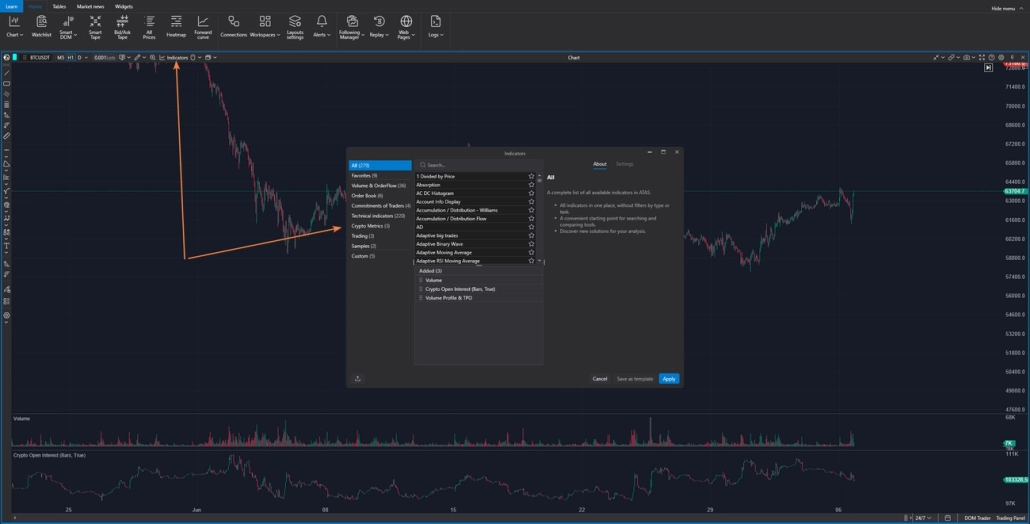Select the Text drawing tool in left sidebar
Viewport: 1030px width, 524px height.
[7, 246]
